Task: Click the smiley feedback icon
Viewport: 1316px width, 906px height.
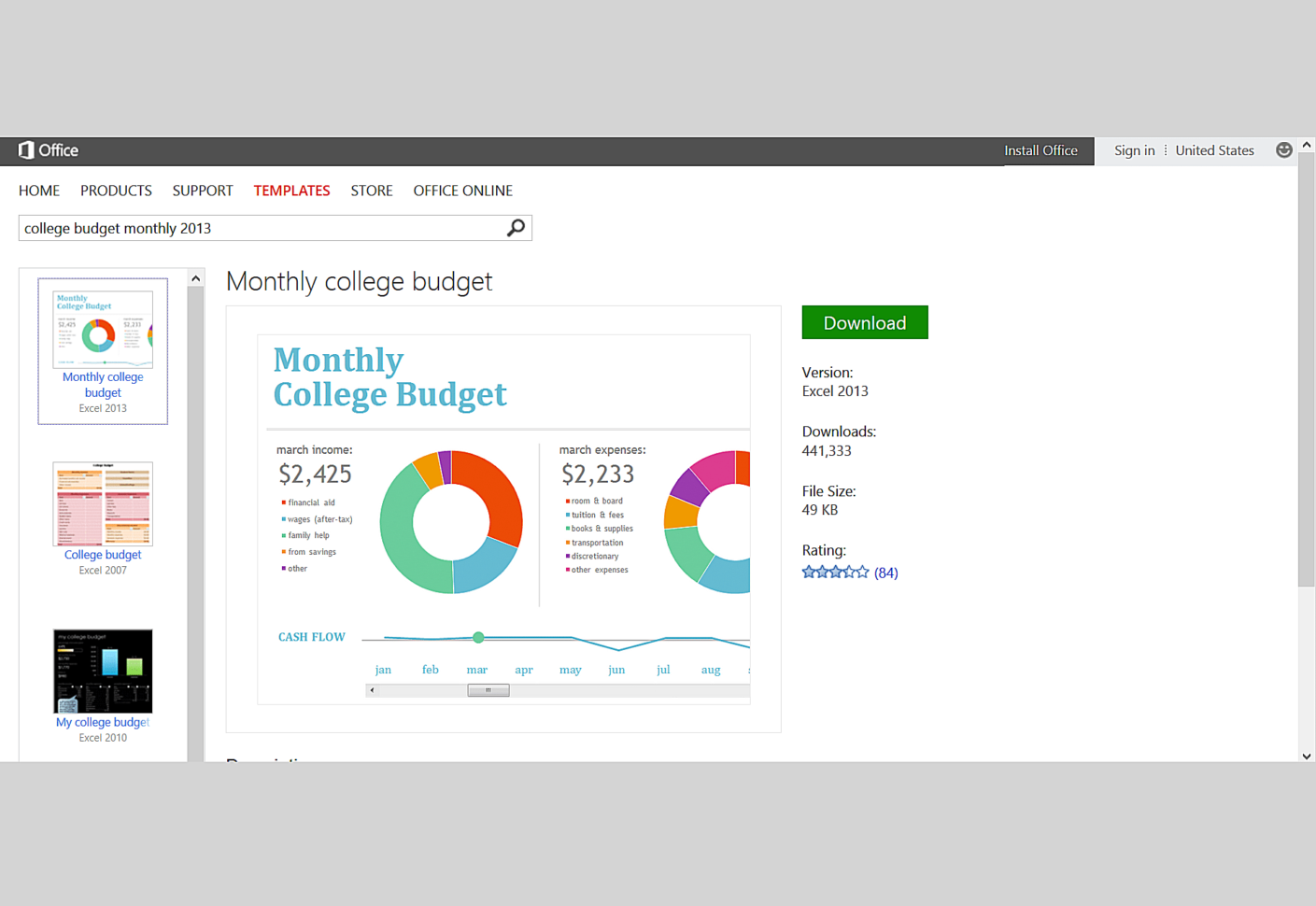Action: tap(1284, 150)
